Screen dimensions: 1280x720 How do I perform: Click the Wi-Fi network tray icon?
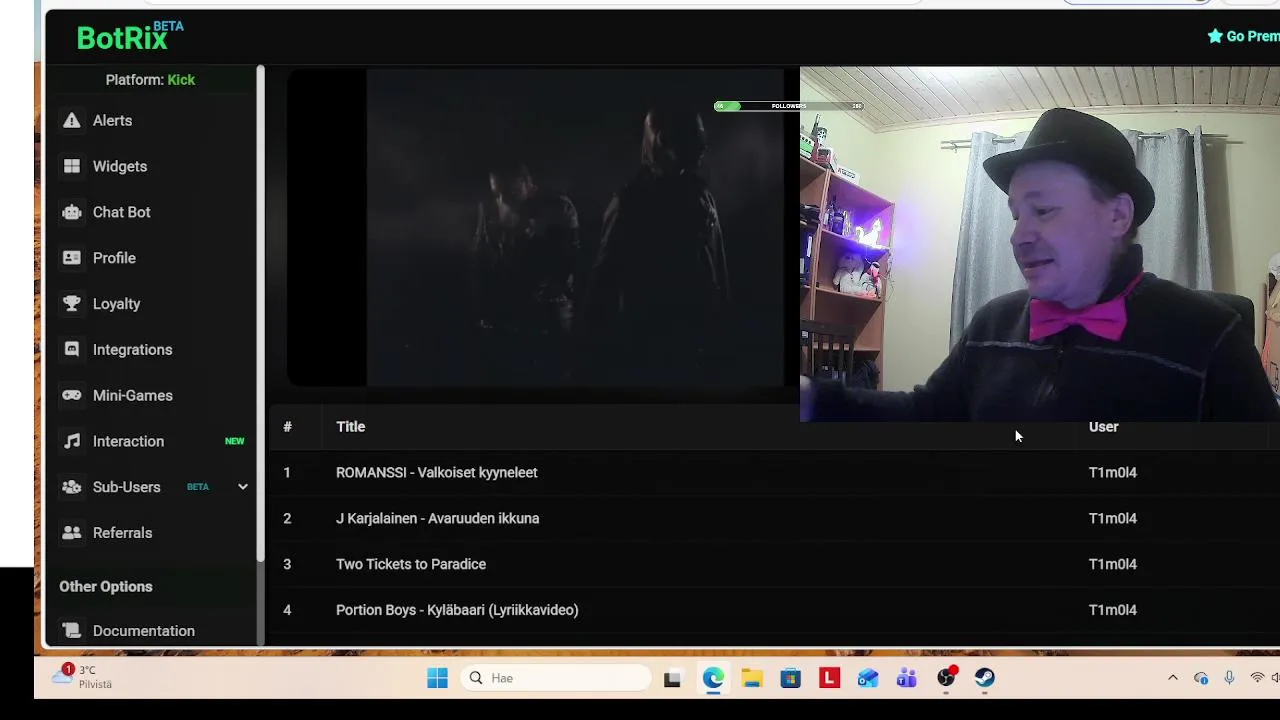1257,678
